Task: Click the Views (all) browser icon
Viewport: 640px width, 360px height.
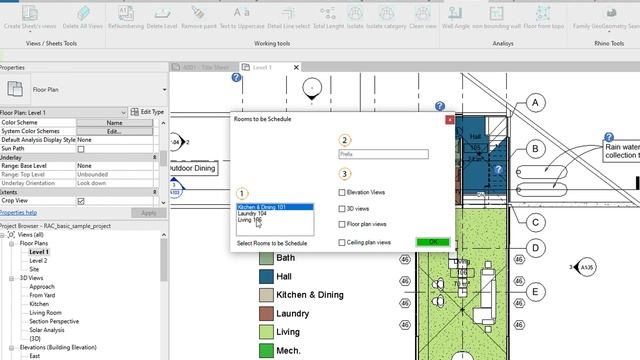Action: coord(11,235)
